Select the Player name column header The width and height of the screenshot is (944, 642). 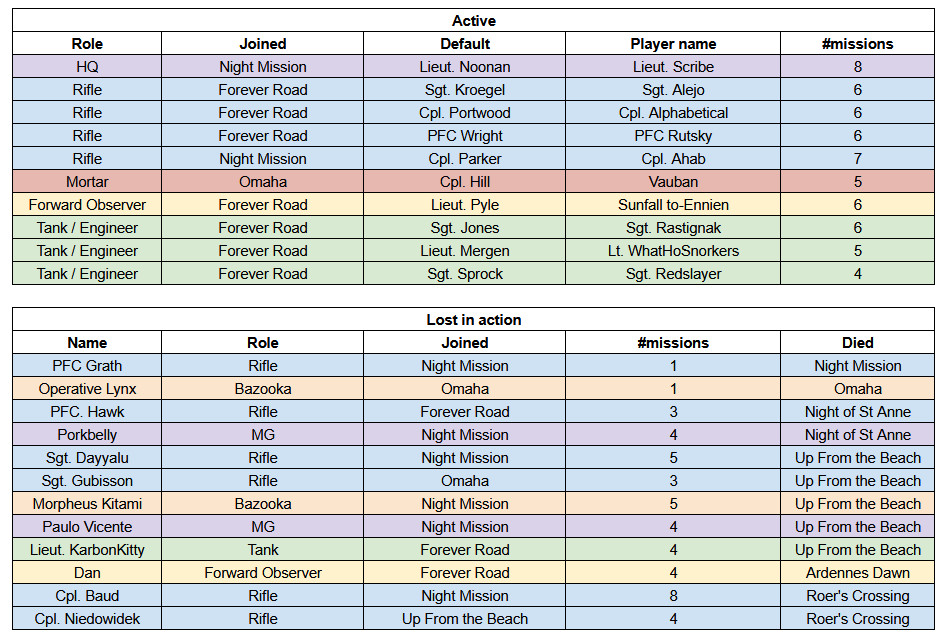(x=672, y=43)
